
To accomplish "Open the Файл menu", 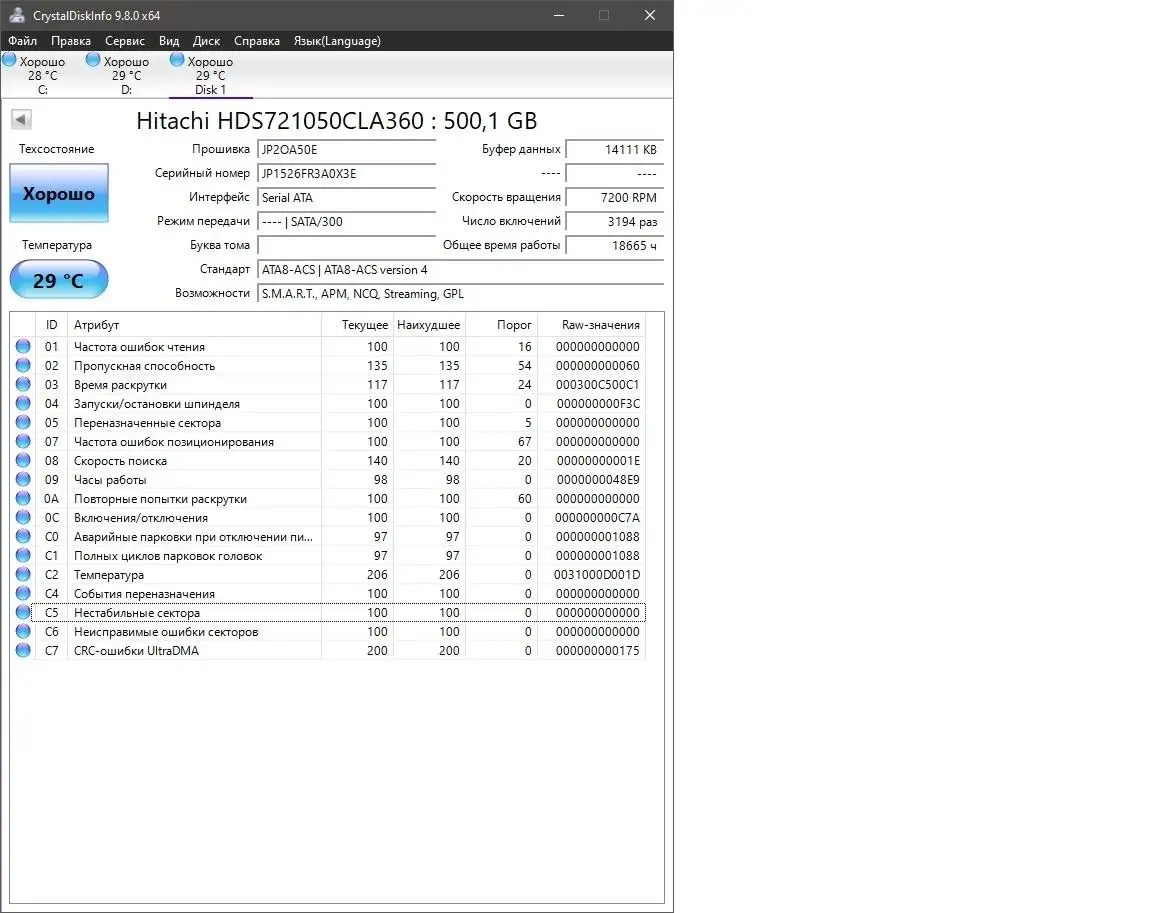I will pyautogui.click(x=22, y=41).
